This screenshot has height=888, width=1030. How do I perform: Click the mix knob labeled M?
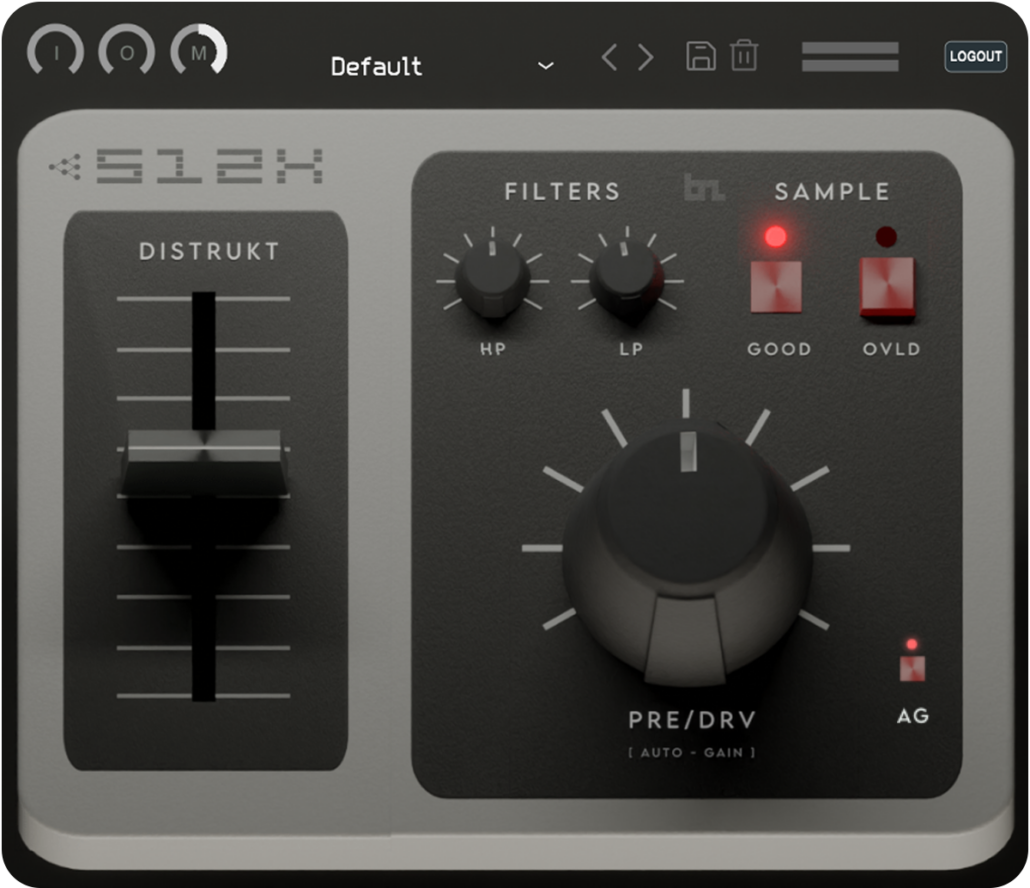198,52
